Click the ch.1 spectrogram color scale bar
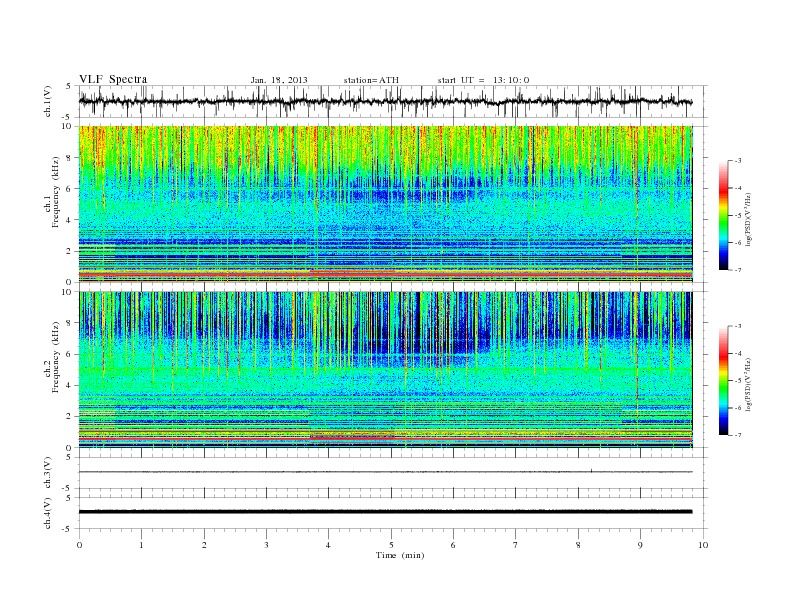 pyautogui.click(x=723, y=215)
